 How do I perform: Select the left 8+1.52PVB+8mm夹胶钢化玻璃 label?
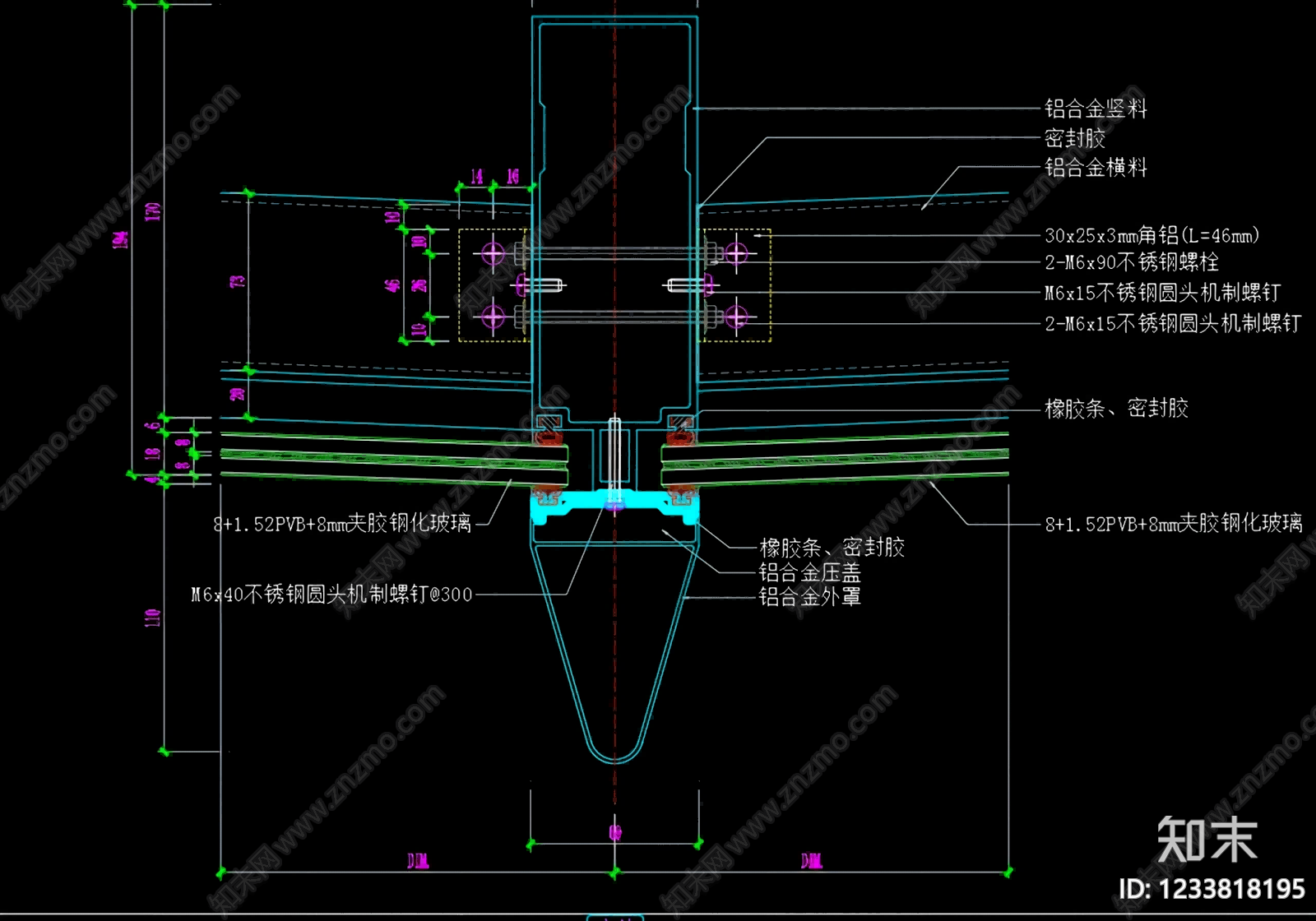[x=342, y=523]
